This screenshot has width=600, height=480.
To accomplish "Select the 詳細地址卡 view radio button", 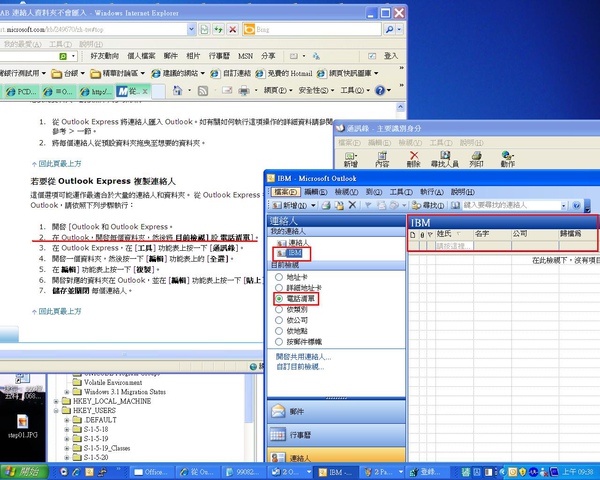I will pyautogui.click(x=279, y=287).
